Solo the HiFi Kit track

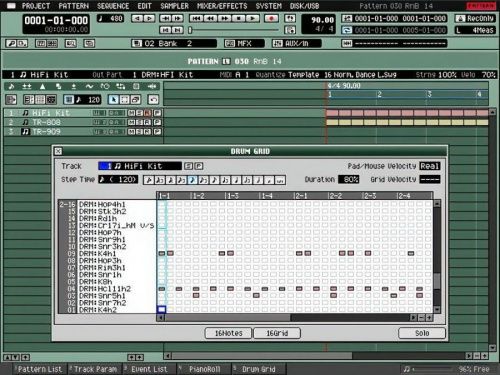(x=140, y=113)
